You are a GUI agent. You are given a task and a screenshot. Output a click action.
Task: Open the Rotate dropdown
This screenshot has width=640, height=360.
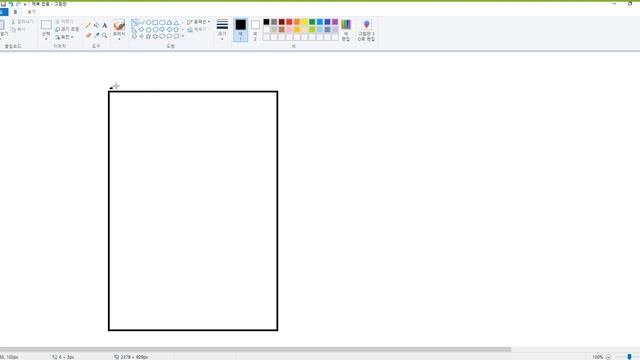click(65, 37)
